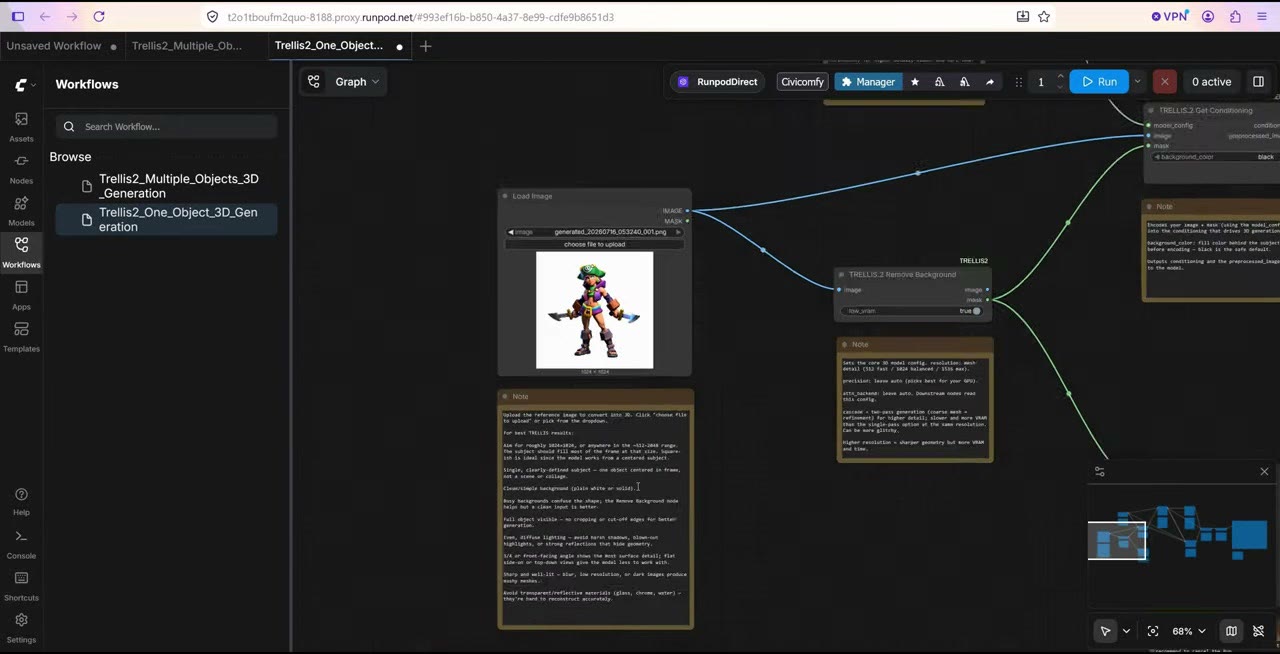Image resolution: width=1280 pixels, height=654 pixels.
Task: Close the minimap panel
Action: click(1264, 472)
